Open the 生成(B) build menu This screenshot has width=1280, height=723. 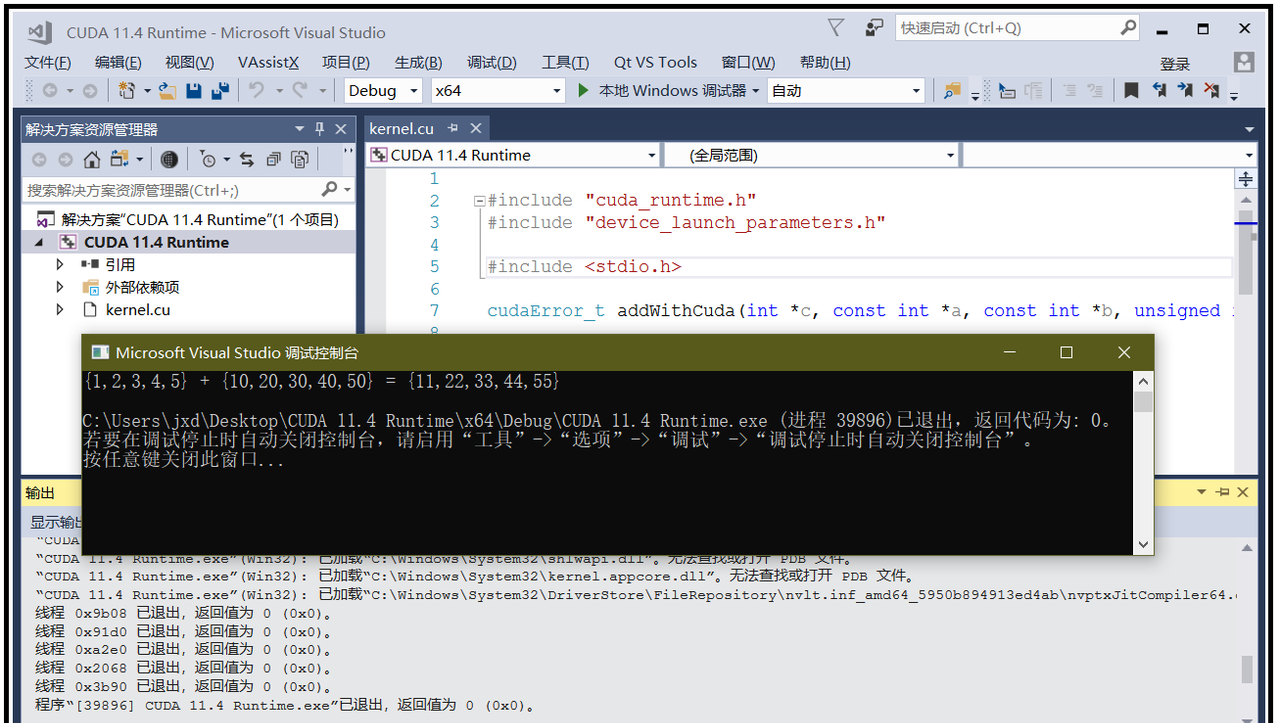coord(418,62)
